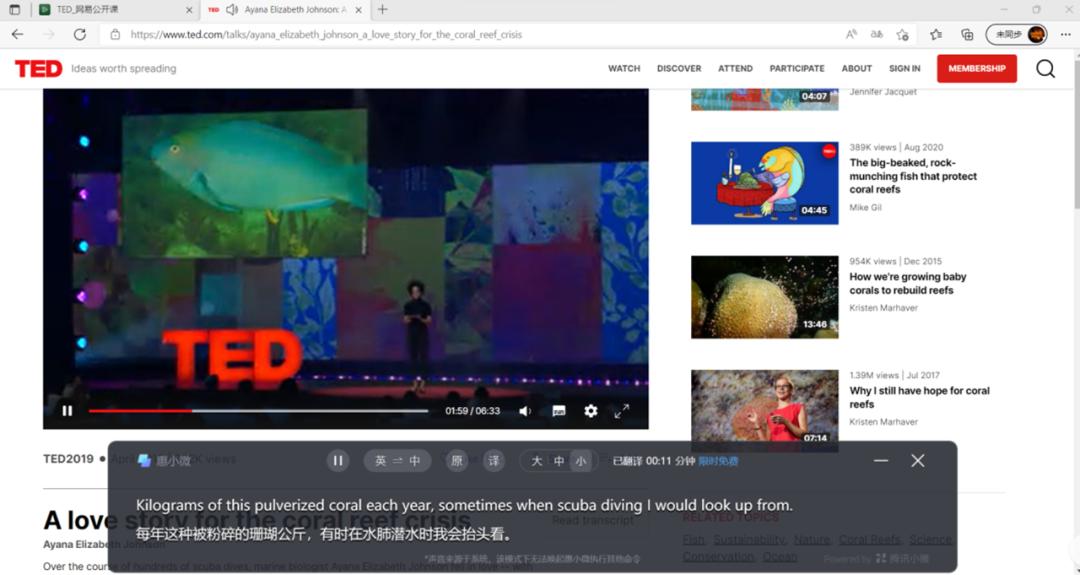Open the TED search magnifier

tap(1045, 69)
